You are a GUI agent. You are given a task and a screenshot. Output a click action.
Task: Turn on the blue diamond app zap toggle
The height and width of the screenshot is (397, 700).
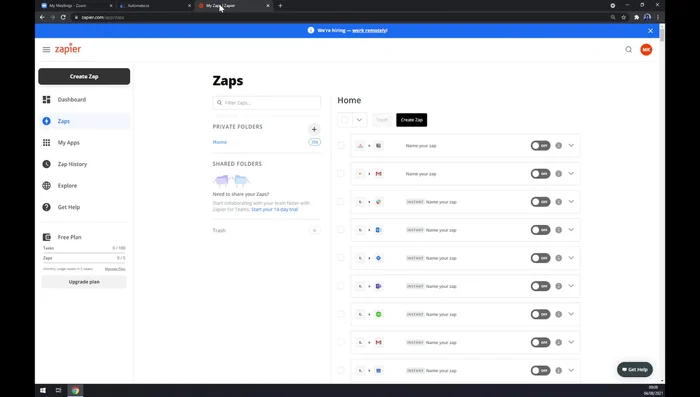click(x=540, y=258)
